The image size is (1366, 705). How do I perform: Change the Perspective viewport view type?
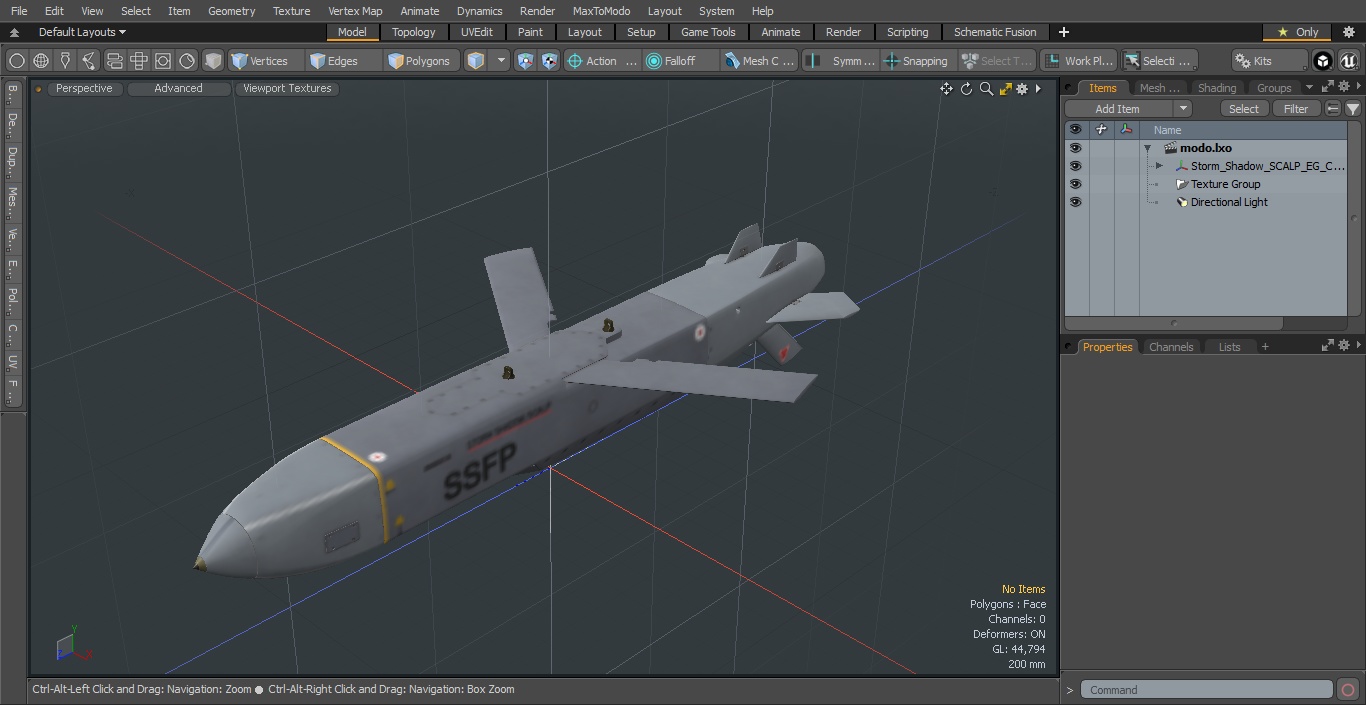click(x=84, y=88)
